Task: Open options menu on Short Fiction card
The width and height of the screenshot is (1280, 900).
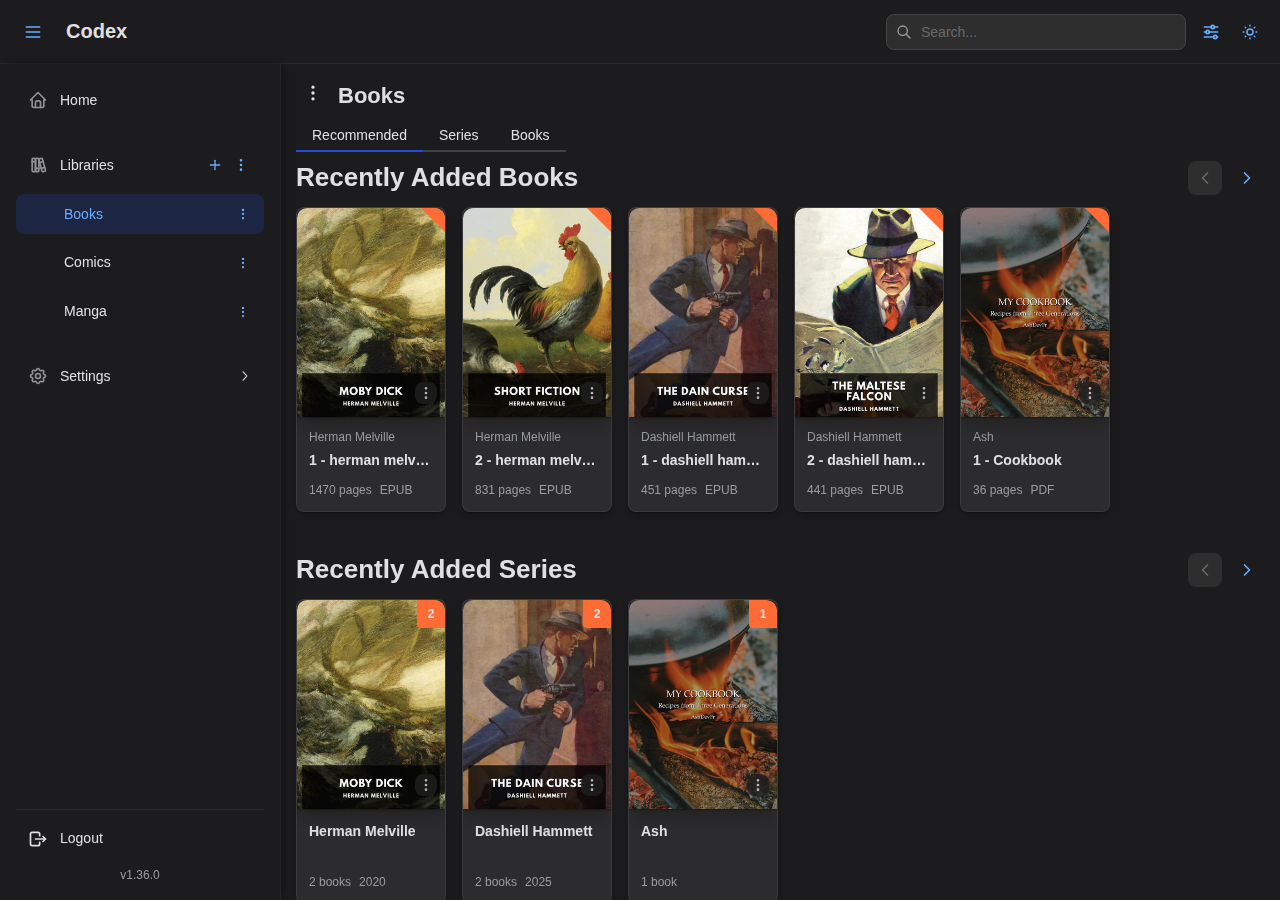Action: (592, 393)
